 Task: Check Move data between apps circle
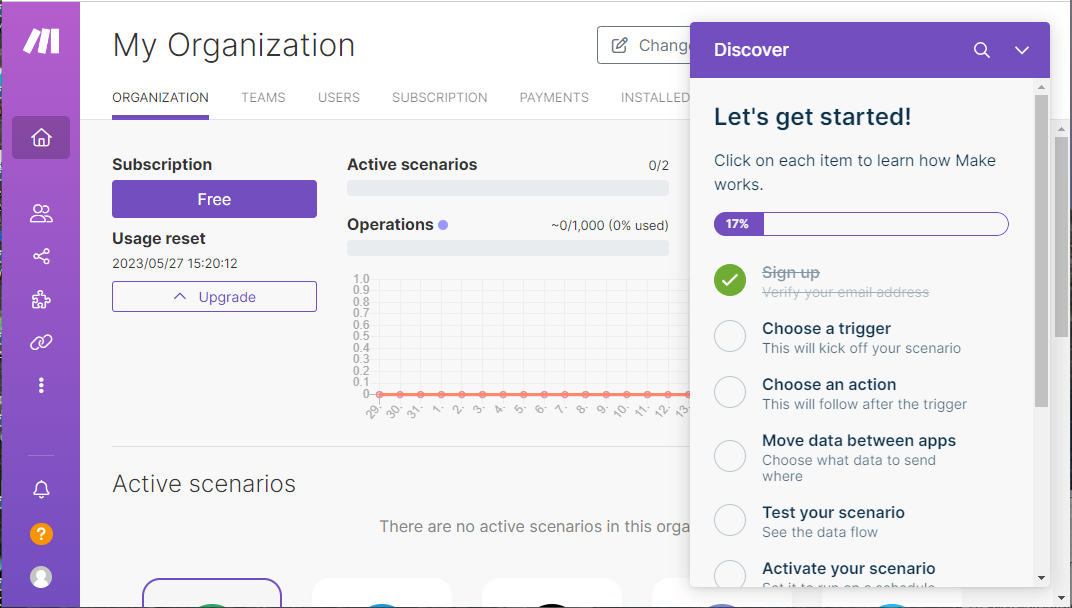click(730, 456)
